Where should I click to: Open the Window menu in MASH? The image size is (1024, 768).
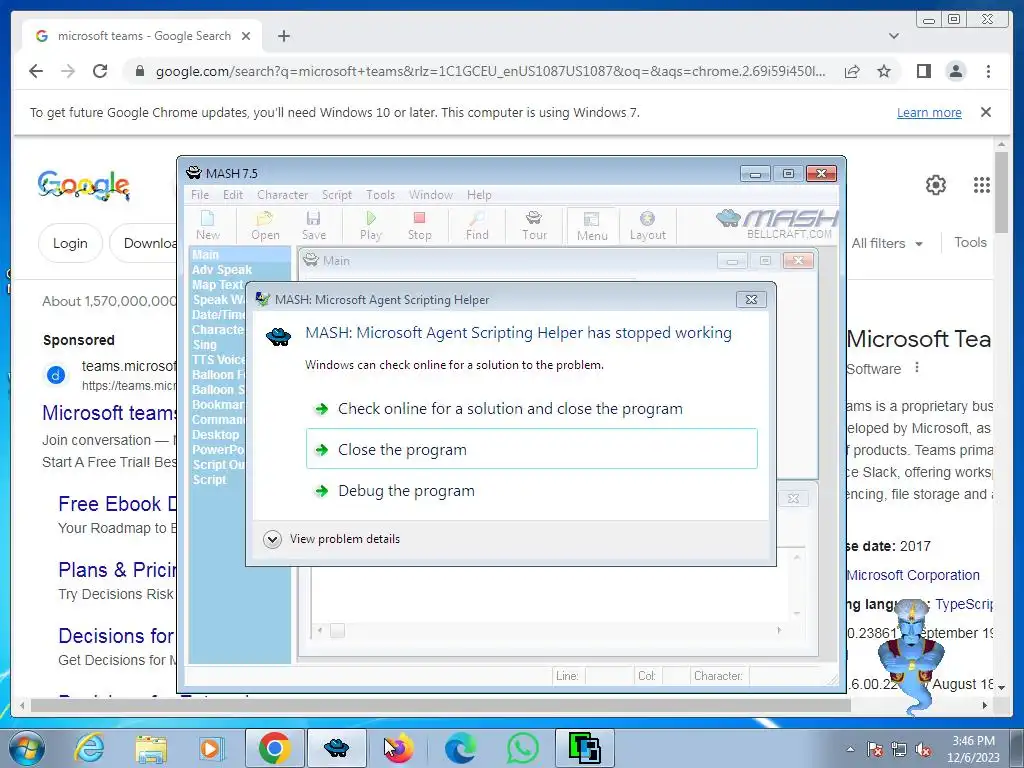430,195
